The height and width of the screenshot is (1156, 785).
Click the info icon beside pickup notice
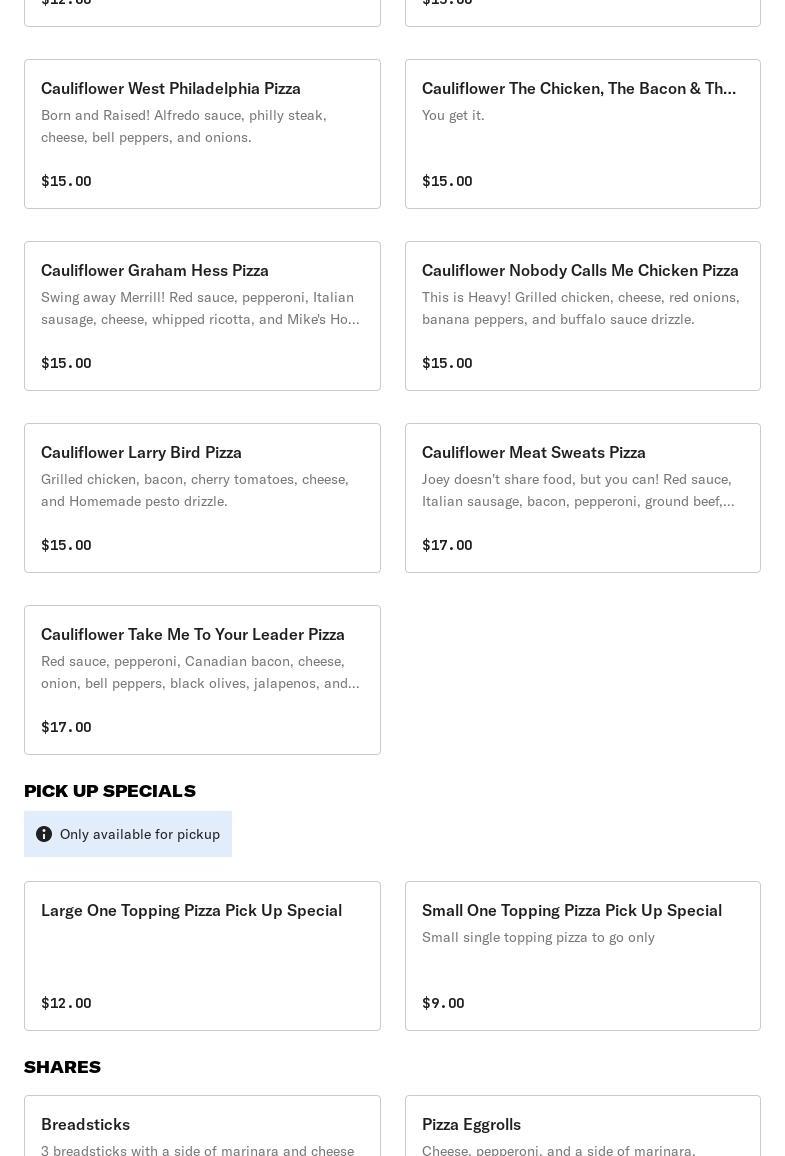tap(44, 834)
